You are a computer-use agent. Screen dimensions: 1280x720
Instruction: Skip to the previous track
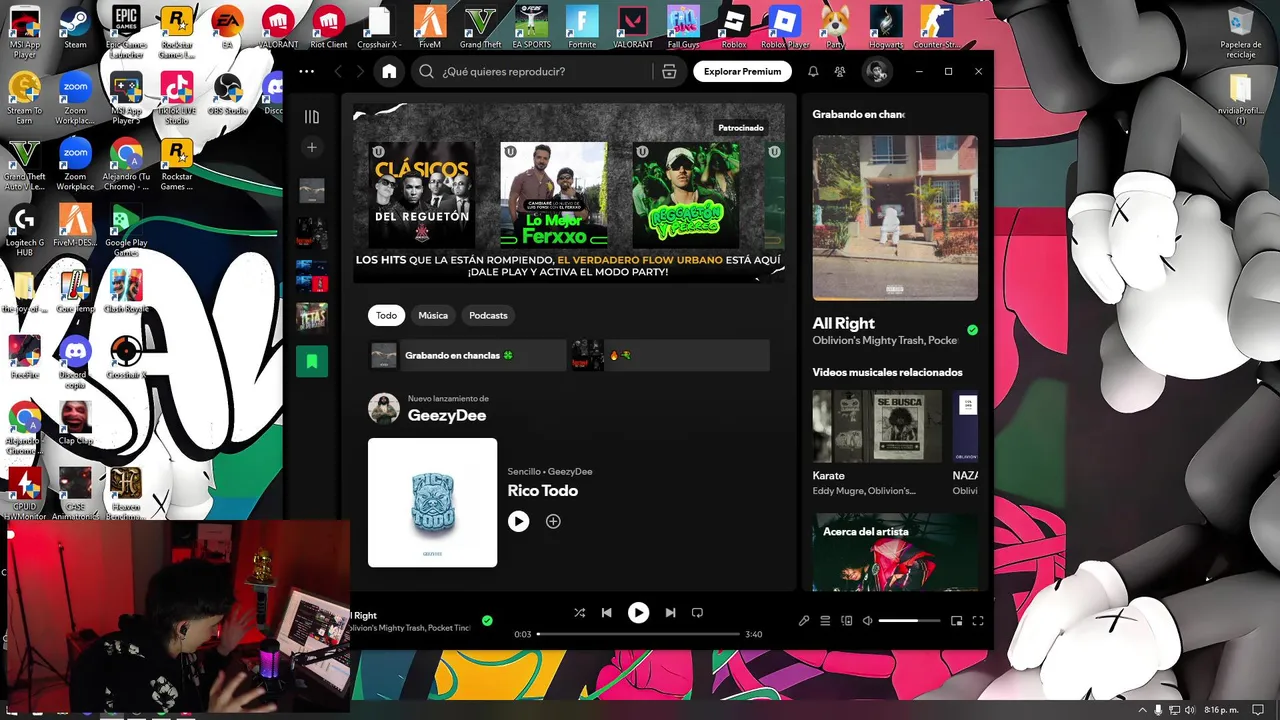606,613
